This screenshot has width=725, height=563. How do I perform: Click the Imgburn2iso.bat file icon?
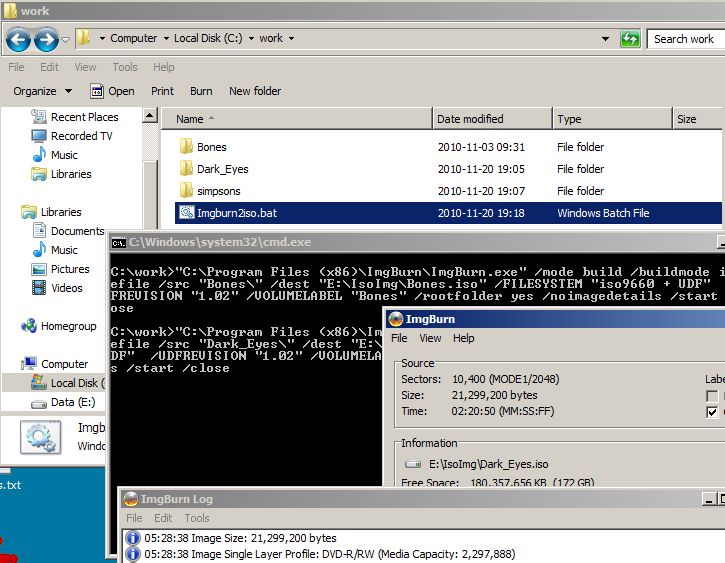[x=186, y=212]
